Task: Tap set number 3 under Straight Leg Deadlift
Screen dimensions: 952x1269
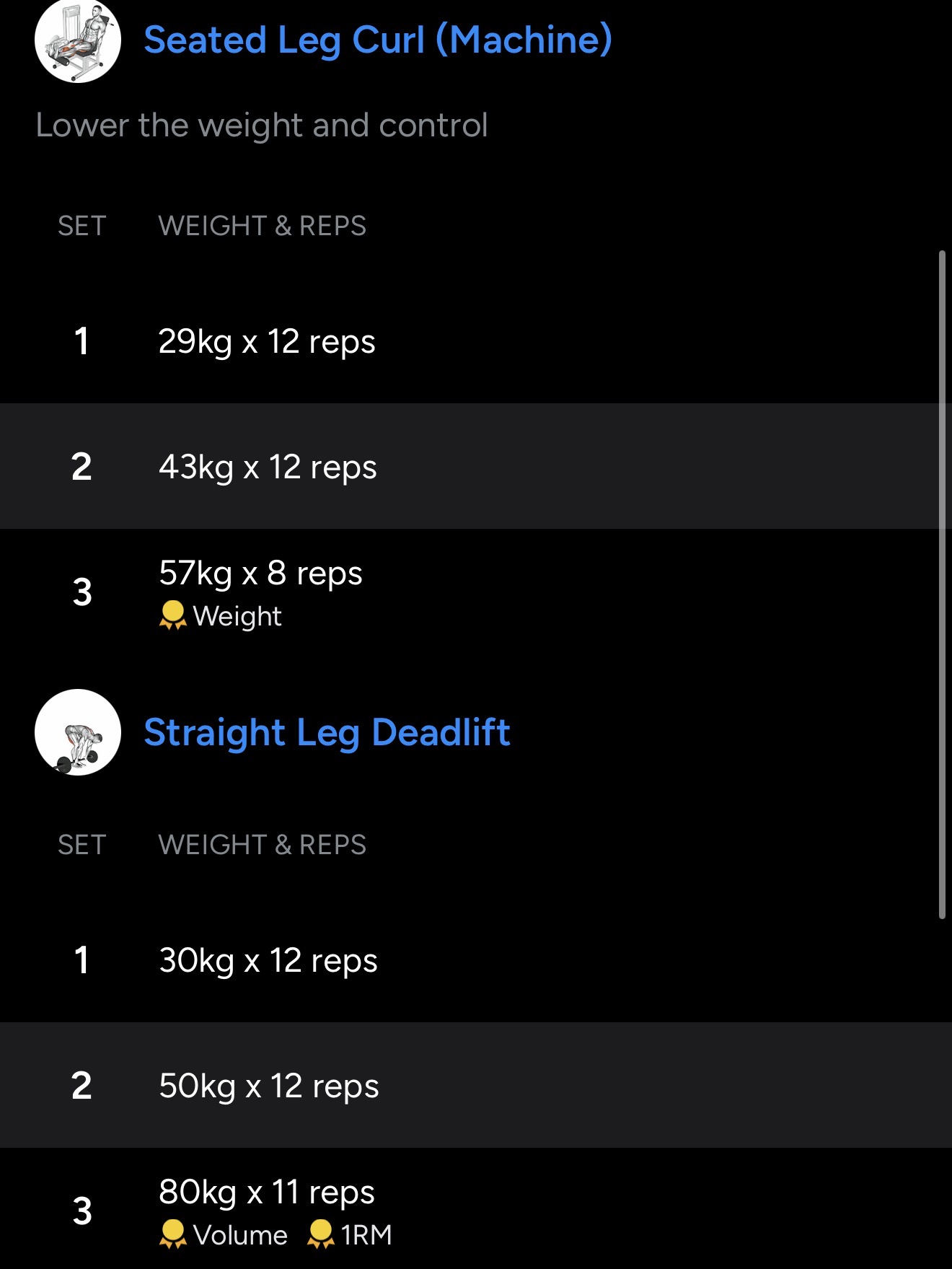Action: click(x=82, y=1211)
